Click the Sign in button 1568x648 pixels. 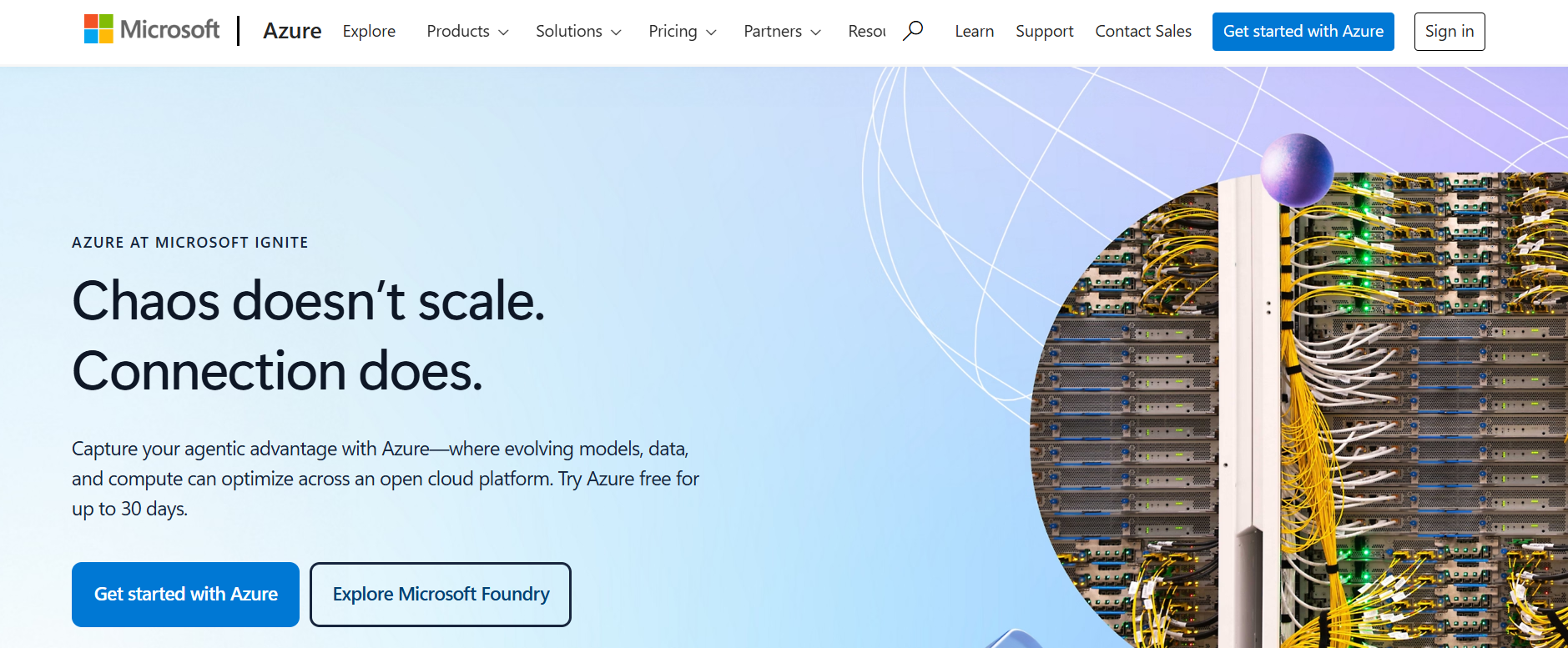pyautogui.click(x=1450, y=32)
